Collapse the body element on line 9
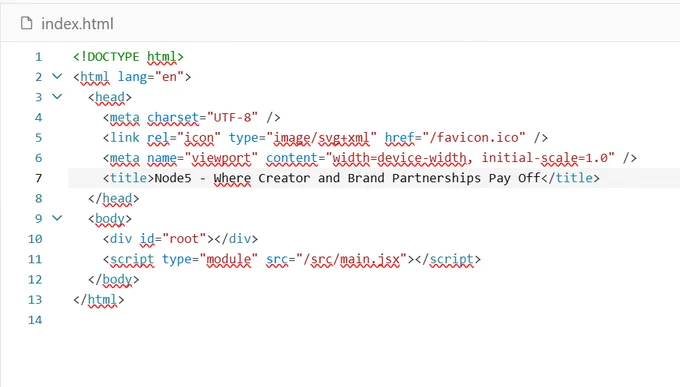The image size is (680, 387). click(57, 218)
